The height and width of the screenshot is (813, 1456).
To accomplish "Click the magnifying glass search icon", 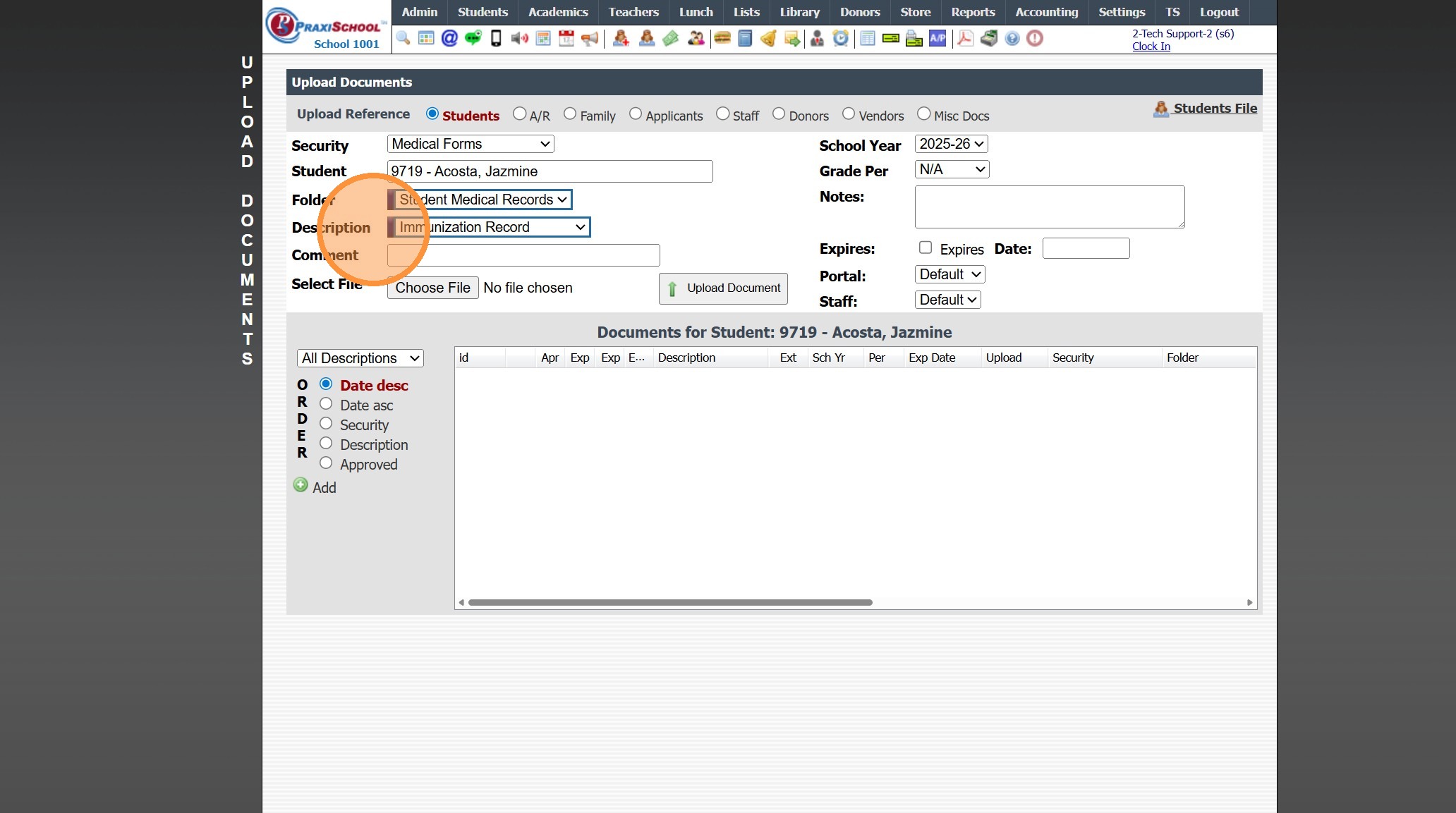I will click(403, 38).
